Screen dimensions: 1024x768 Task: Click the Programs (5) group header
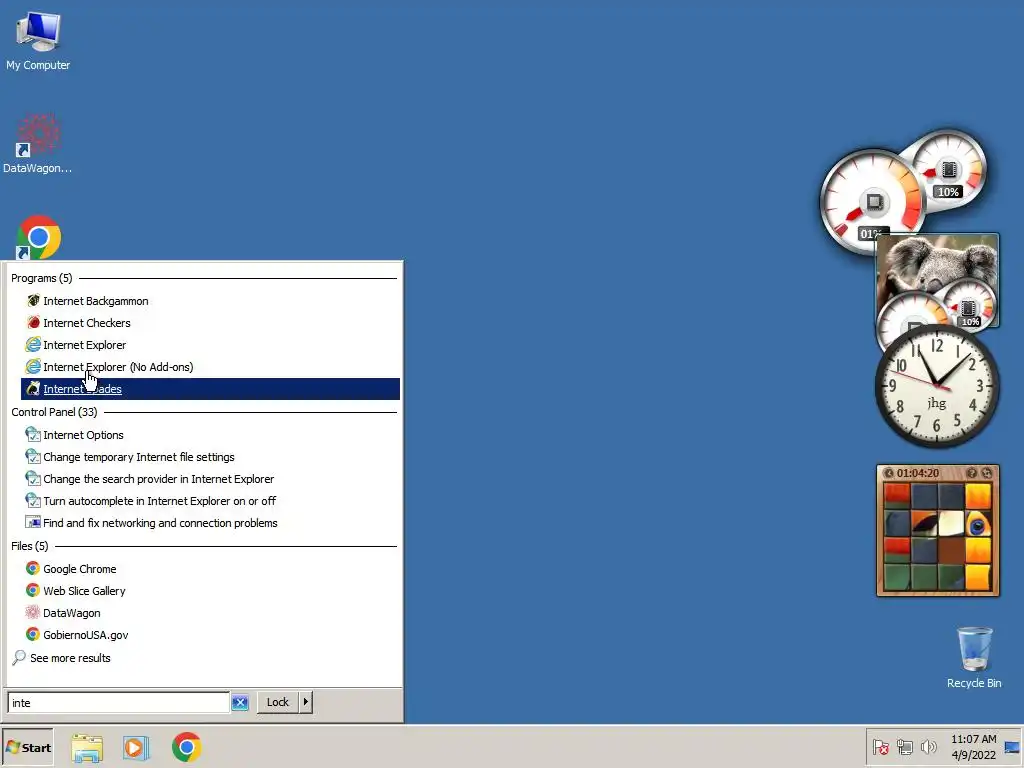(x=42, y=278)
